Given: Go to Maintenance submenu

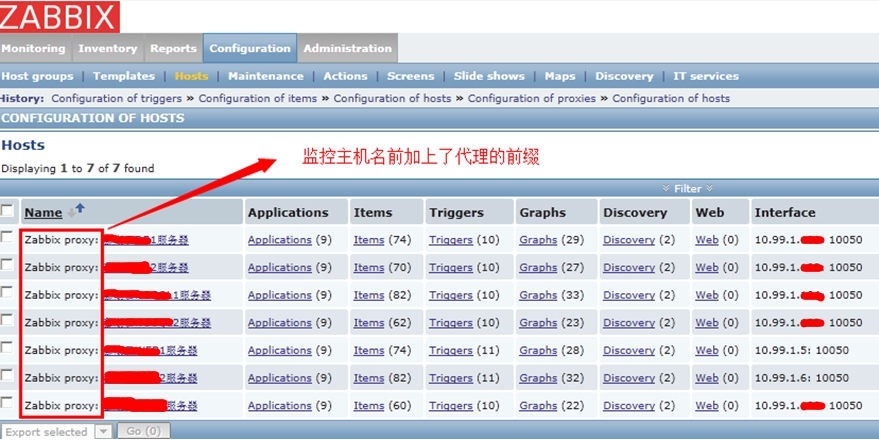Looking at the screenshot, I should coord(266,76).
